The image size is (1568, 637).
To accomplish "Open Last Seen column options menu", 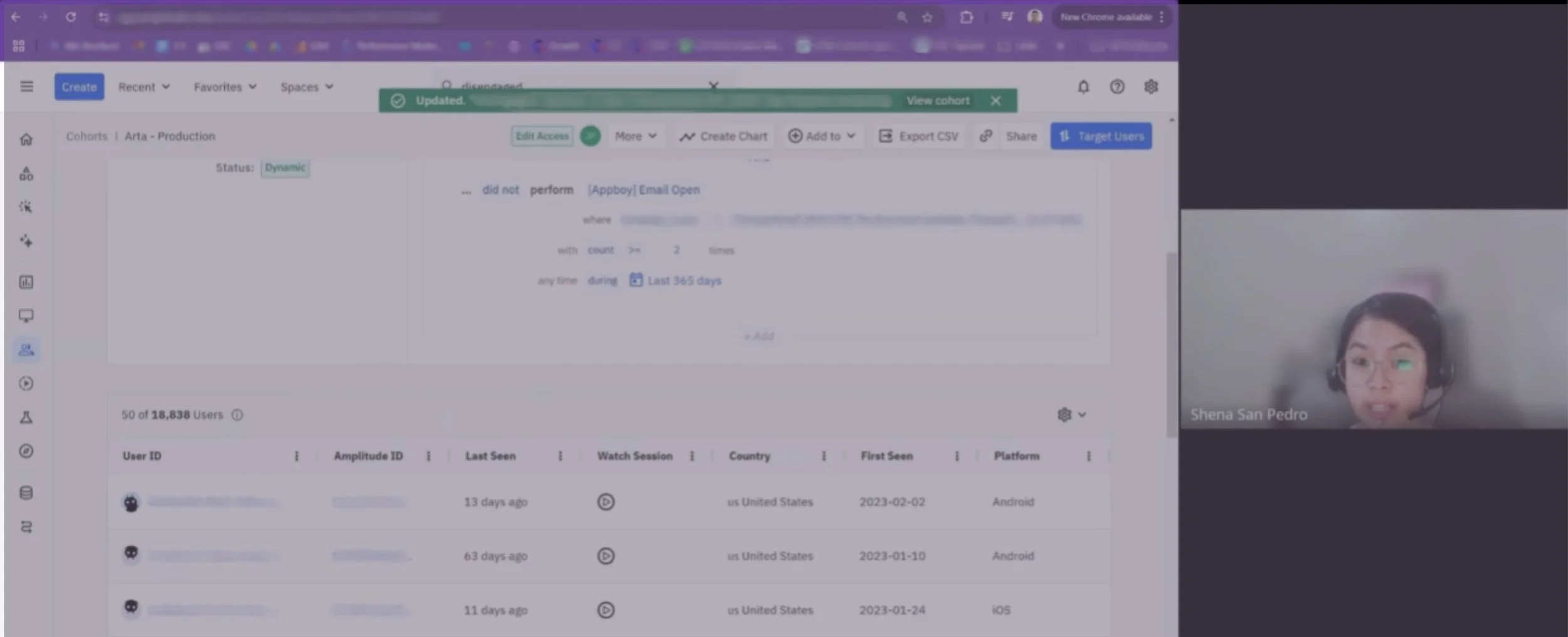I will (560, 456).
